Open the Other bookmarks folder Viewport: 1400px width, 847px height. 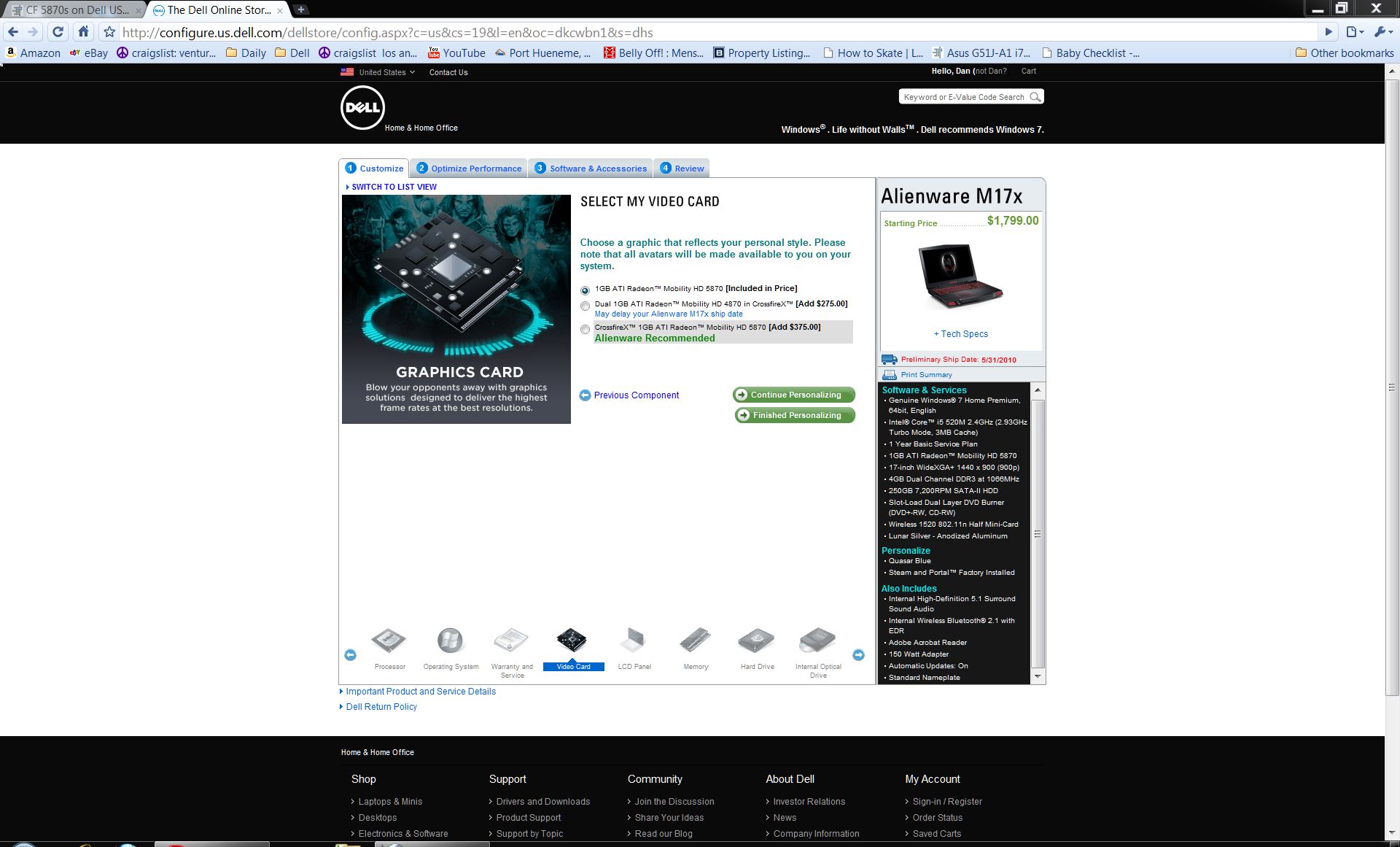point(1345,53)
